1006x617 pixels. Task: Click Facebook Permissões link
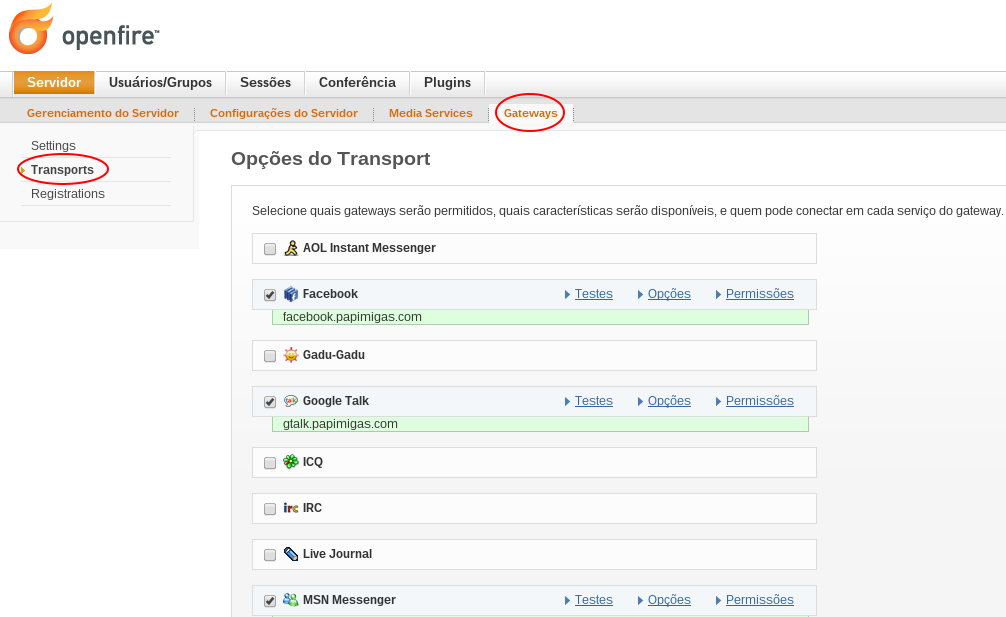(x=760, y=294)
